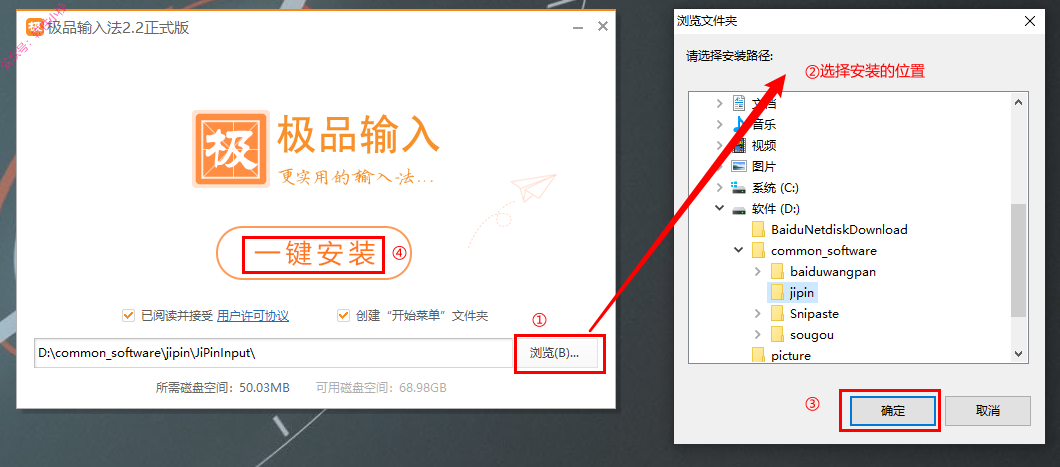Collapse the common_software folder node

[x=738, y=250]
